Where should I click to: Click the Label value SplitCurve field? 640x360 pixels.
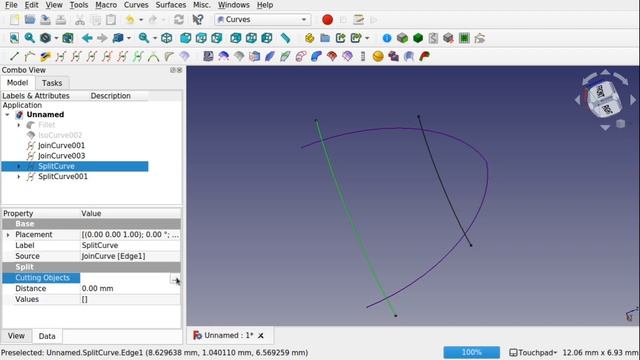point(130,245)
